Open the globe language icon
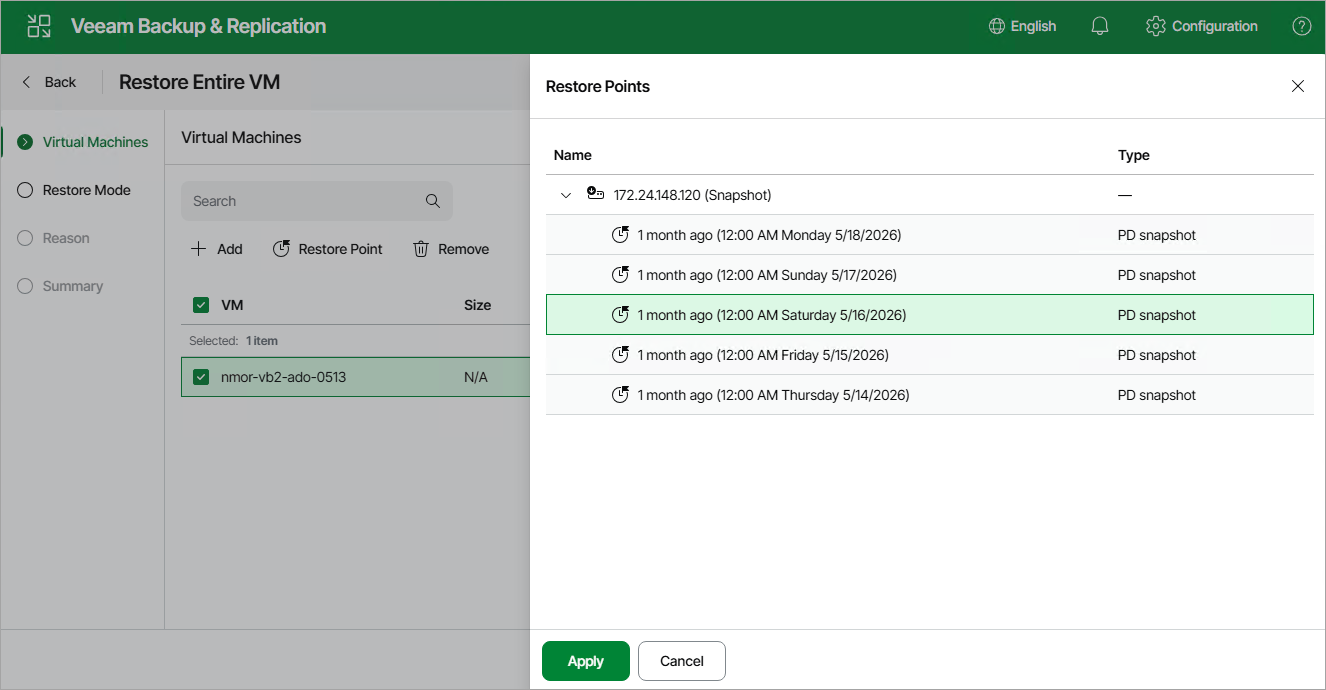Image resolution: width=1326 pixels, height=690 pixels. [996, 26]
